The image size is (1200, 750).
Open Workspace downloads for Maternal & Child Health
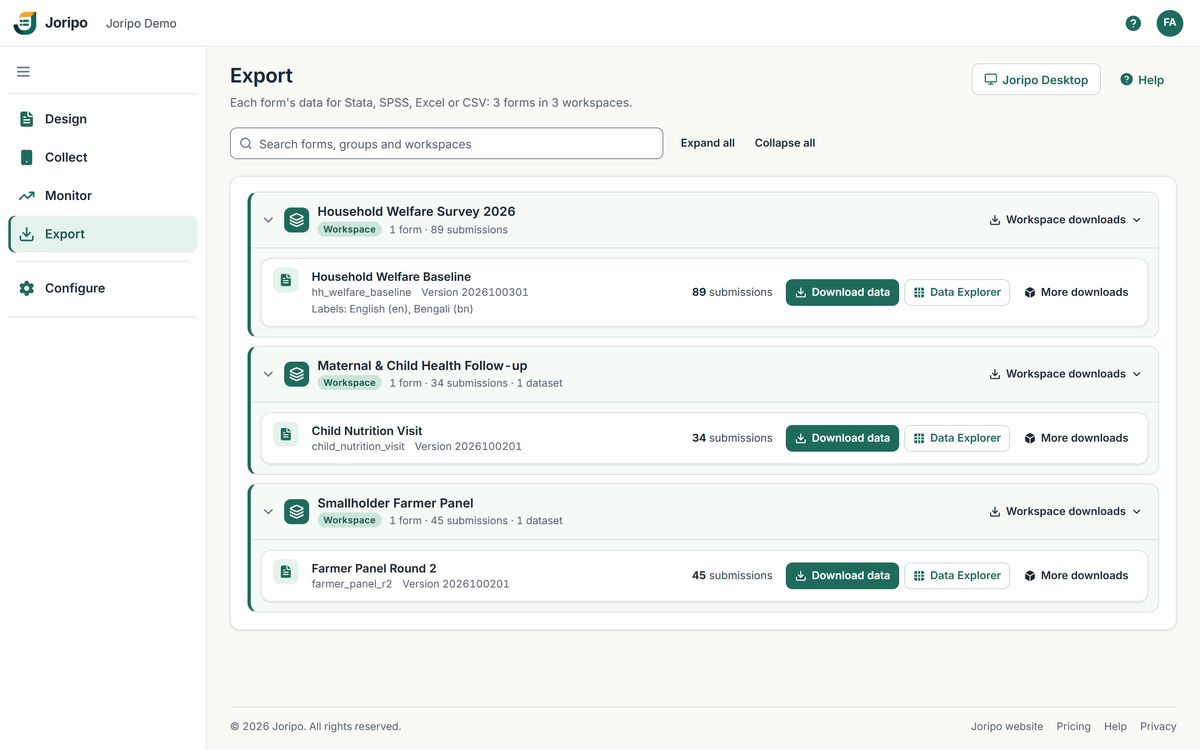[1065, 374]
